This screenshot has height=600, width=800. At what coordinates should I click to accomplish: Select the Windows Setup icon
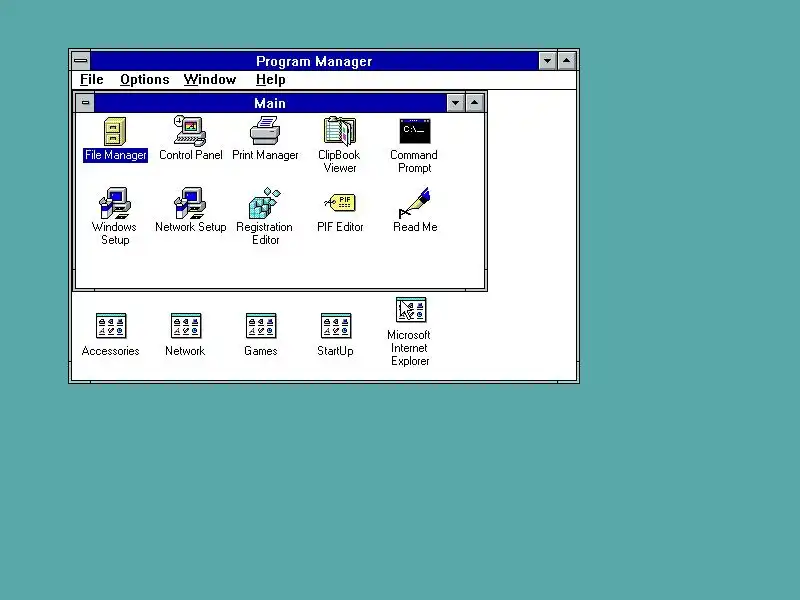point(115,203)
